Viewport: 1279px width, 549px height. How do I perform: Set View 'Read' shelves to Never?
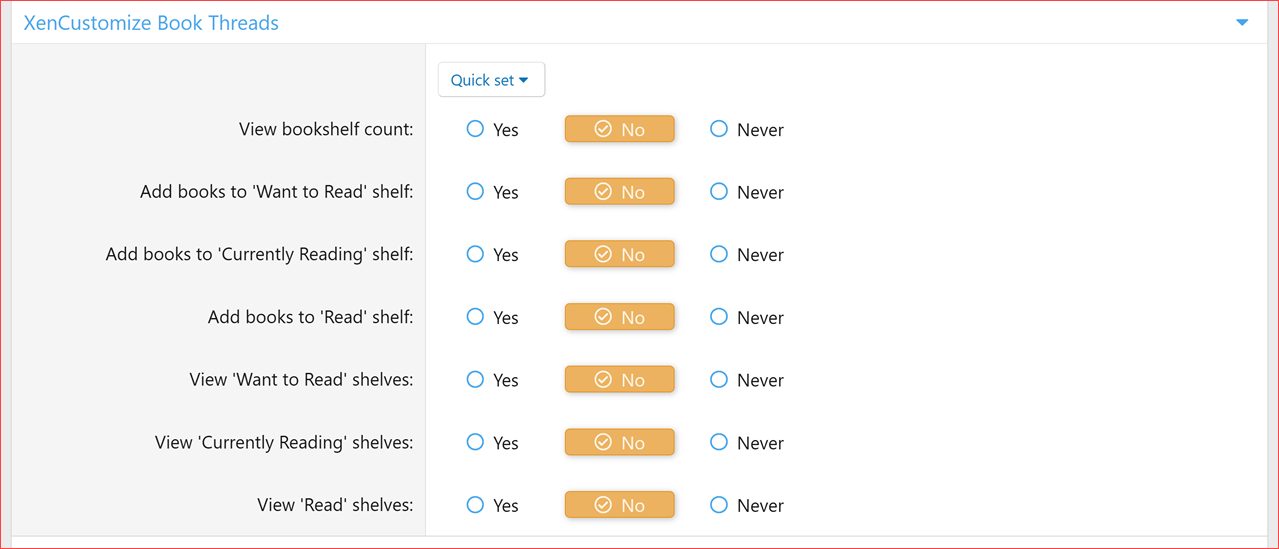point(719,505)
